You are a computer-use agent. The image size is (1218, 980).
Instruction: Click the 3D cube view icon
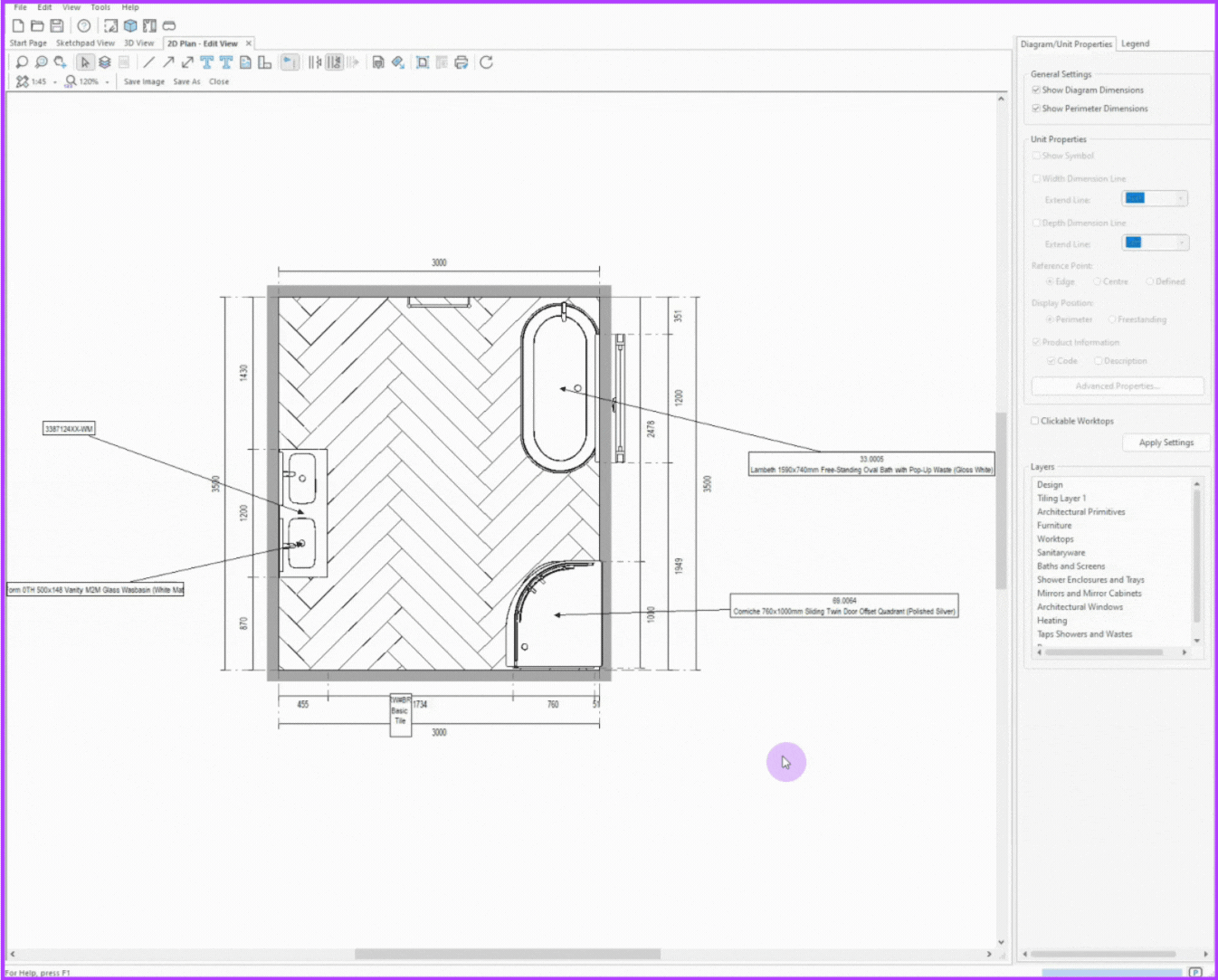(130, 25)
